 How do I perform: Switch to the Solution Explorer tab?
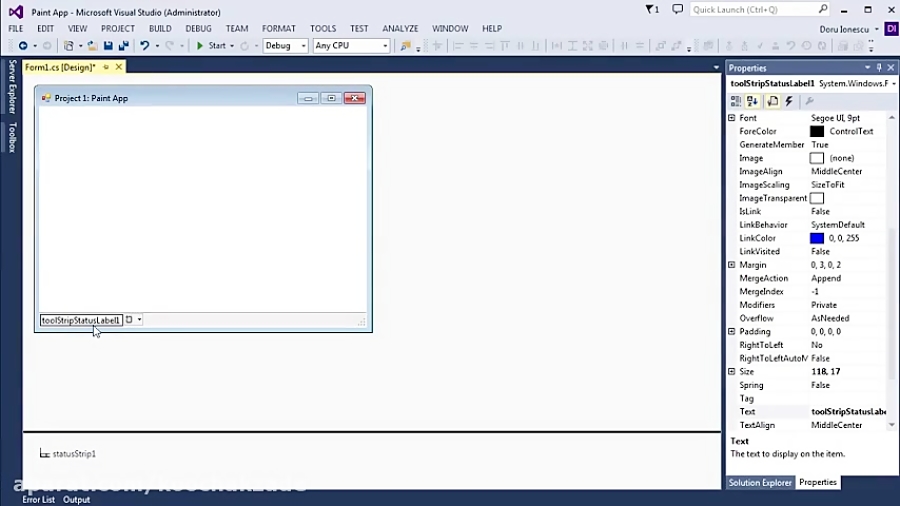point(760,482)
